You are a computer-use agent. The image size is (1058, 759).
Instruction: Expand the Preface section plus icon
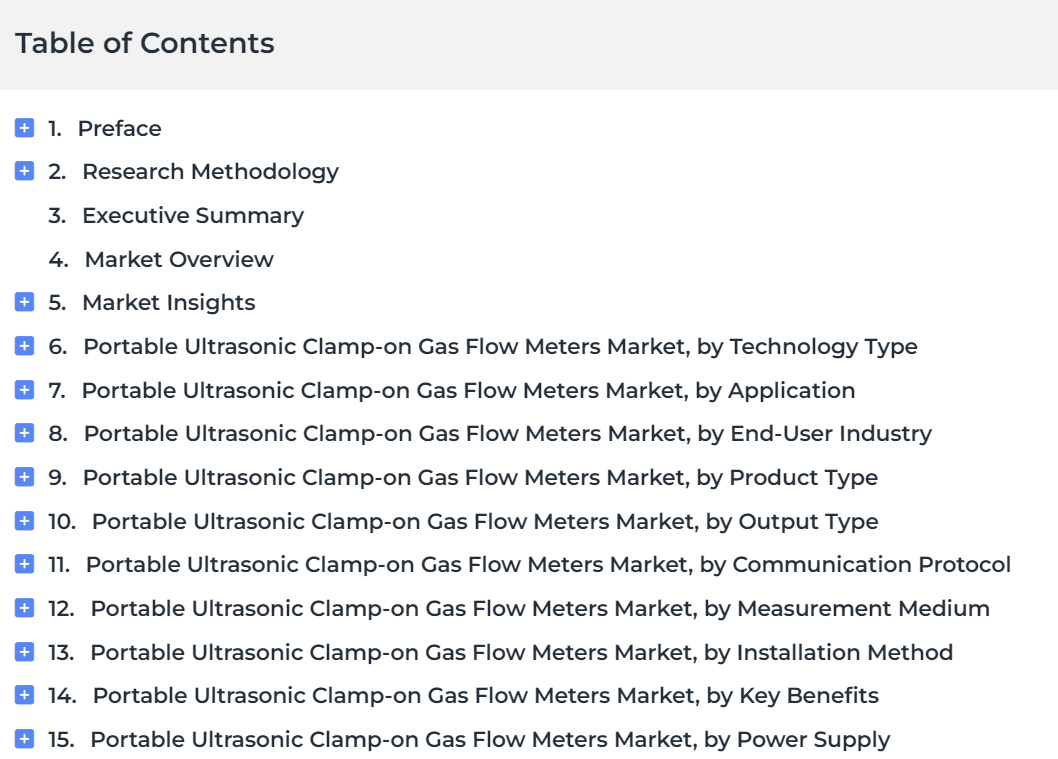point(24,128)
